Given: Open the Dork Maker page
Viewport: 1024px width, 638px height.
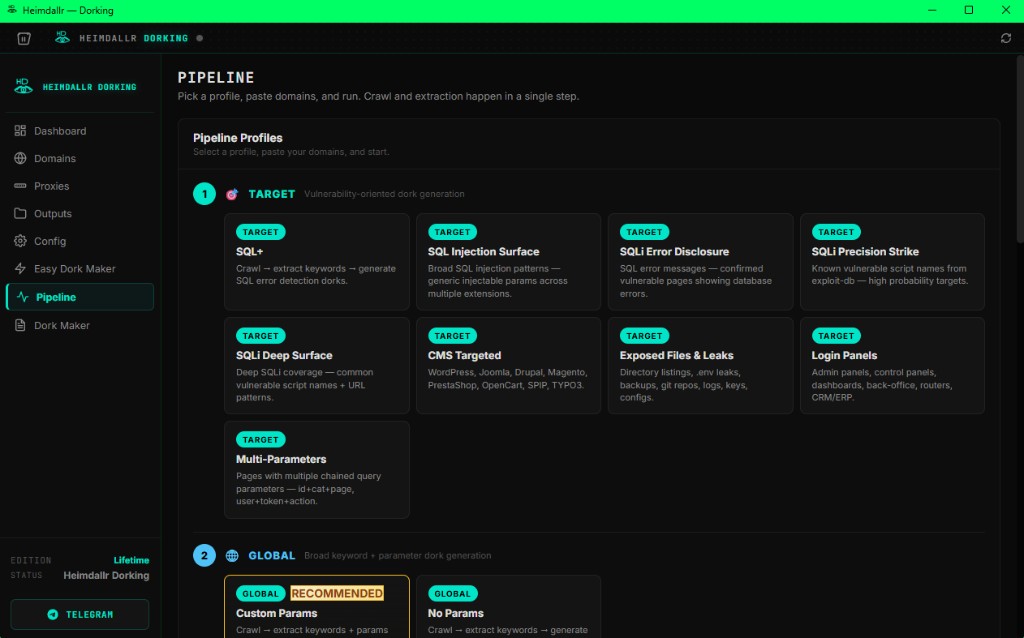Looking at the screenshot, I should [80, 325].
